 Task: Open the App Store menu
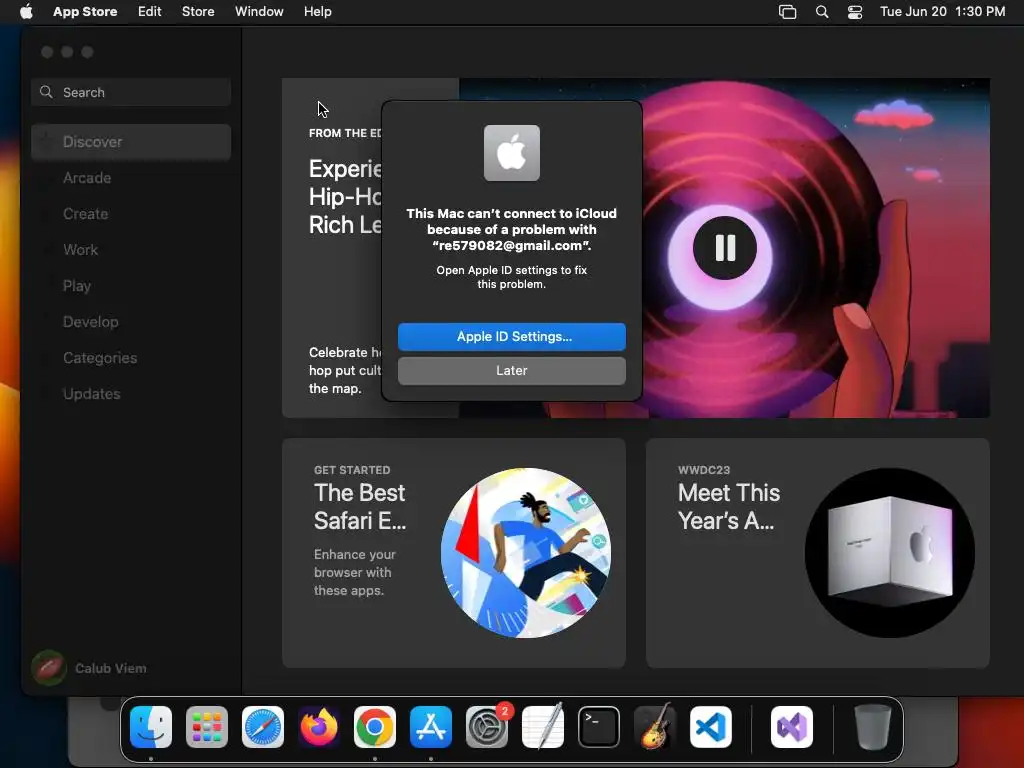[x=85, y=12]
